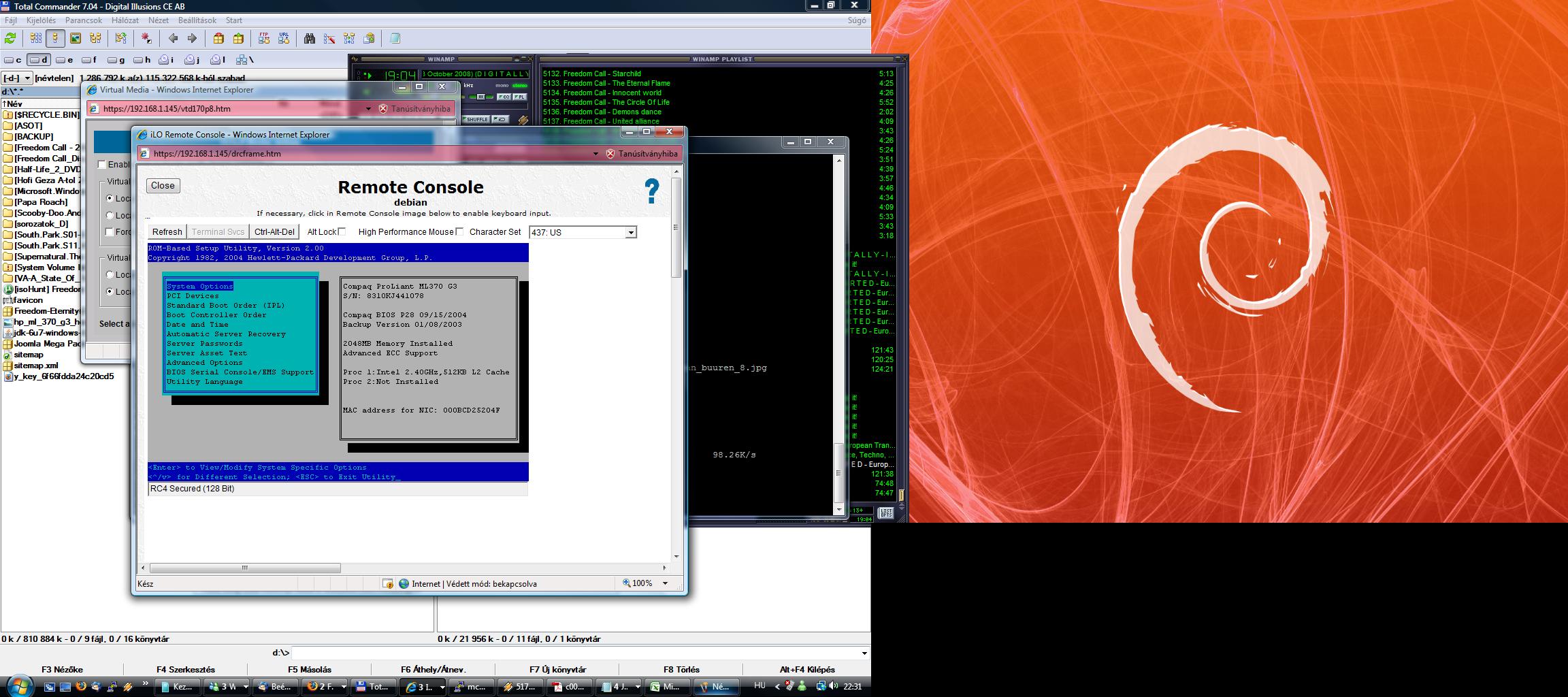Click the notepad icon in toolbar
Image resolution: width=1568 pixels, height=697 pixels.
[x=395, y=39]
